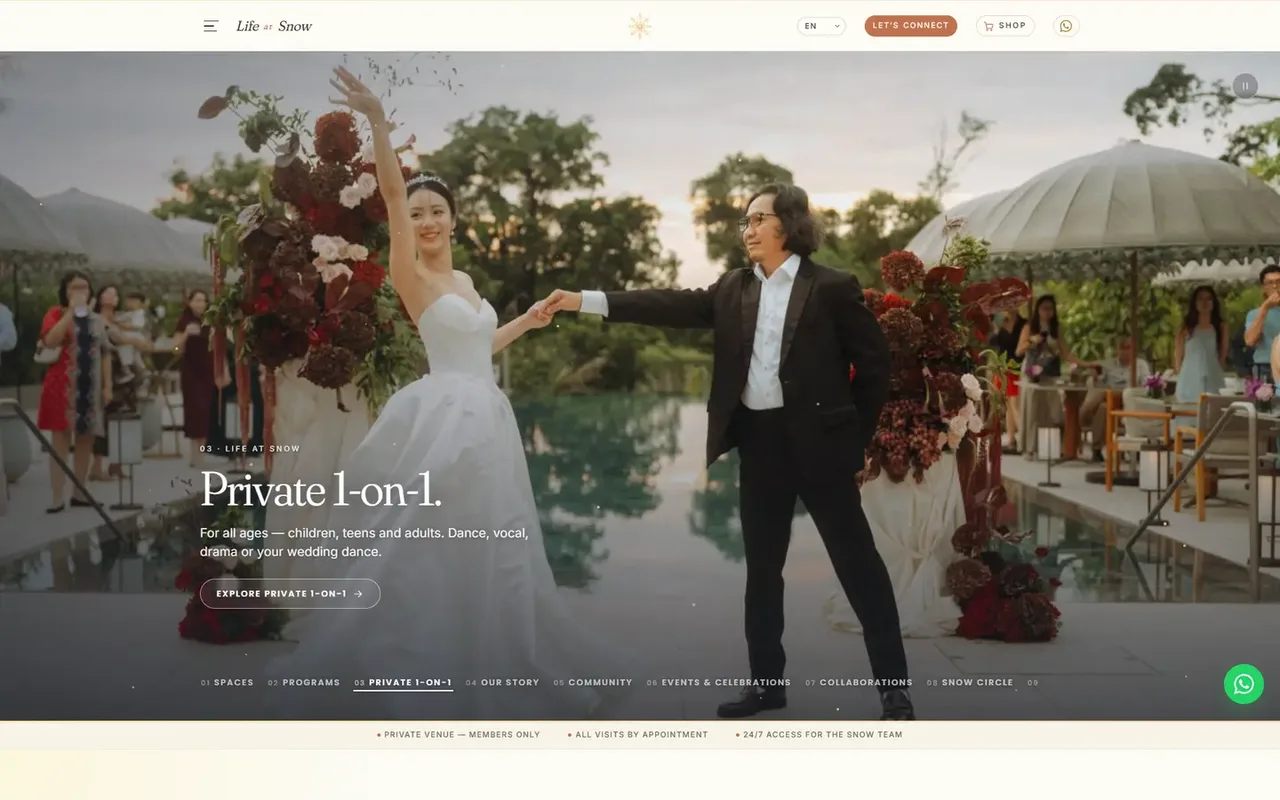Switch to the 01 Spaces slide

227,683
